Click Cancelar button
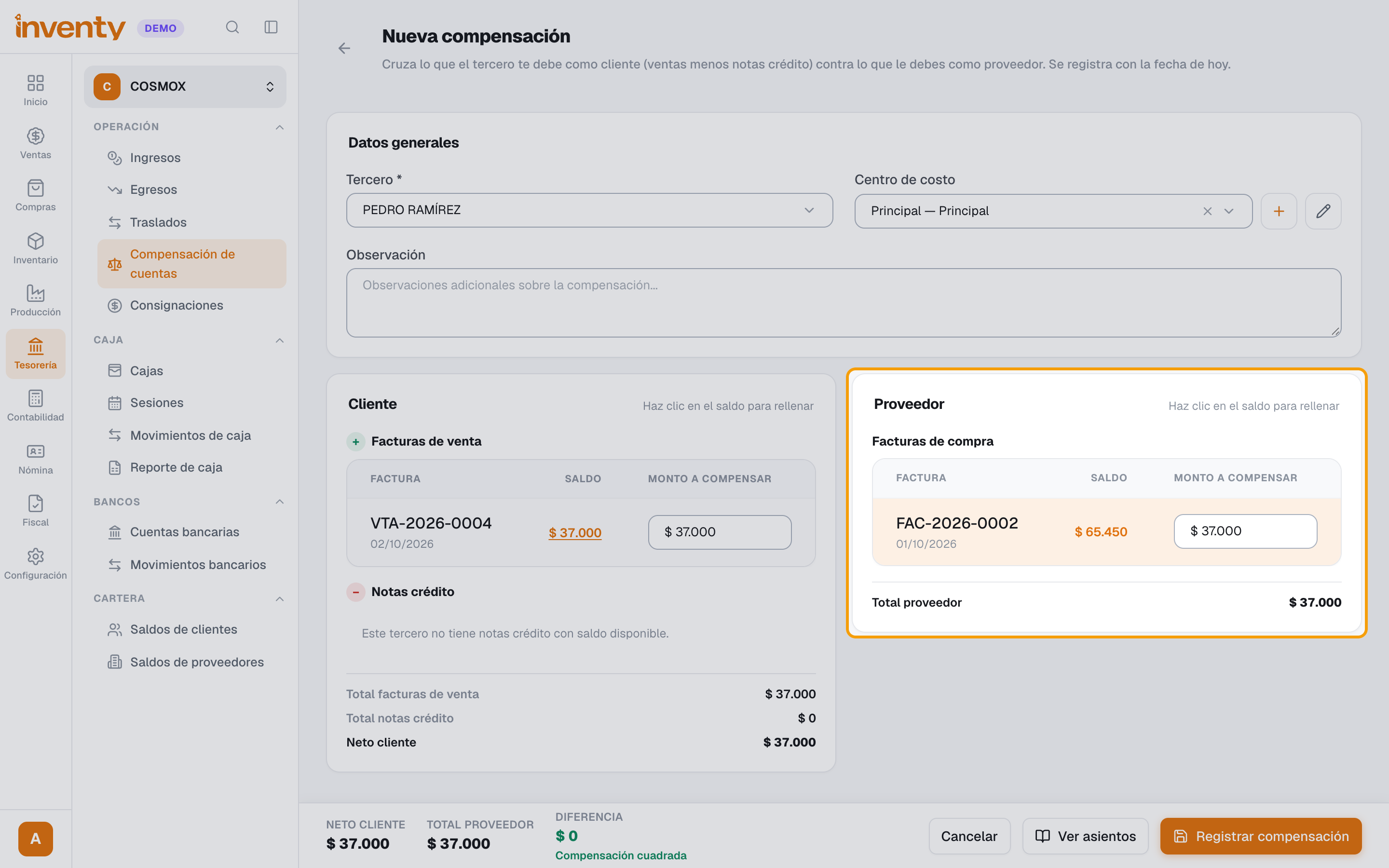 click(969, 836)
